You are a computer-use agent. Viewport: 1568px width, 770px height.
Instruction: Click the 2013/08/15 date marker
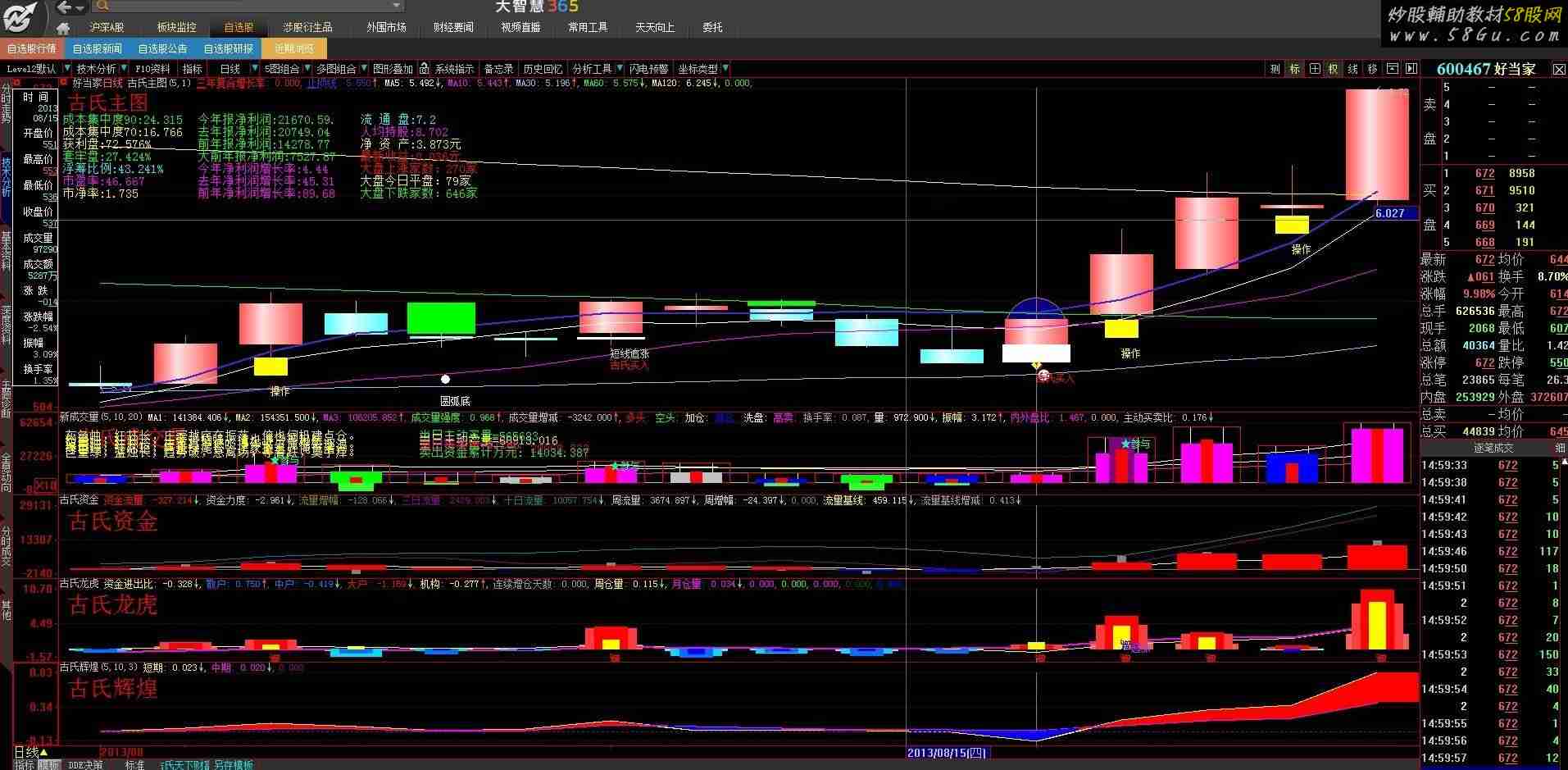coord(948,752)
